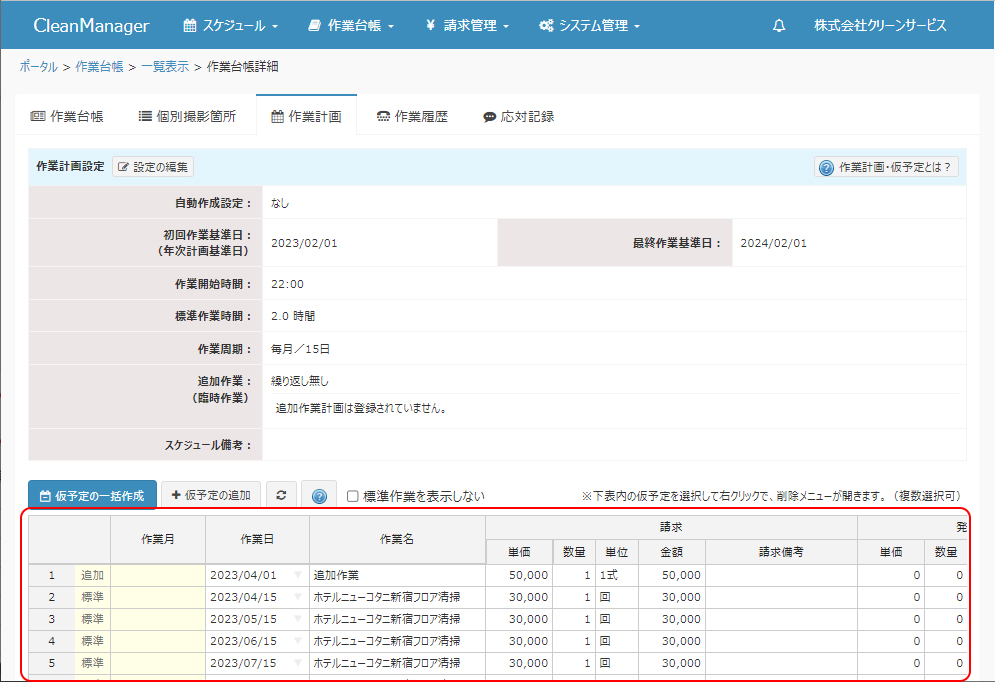Image resolution: width=995 pixels, height=682 pixels.
Task: Click 仮予定の一括作成 button
Action: [x=92, y=495]
